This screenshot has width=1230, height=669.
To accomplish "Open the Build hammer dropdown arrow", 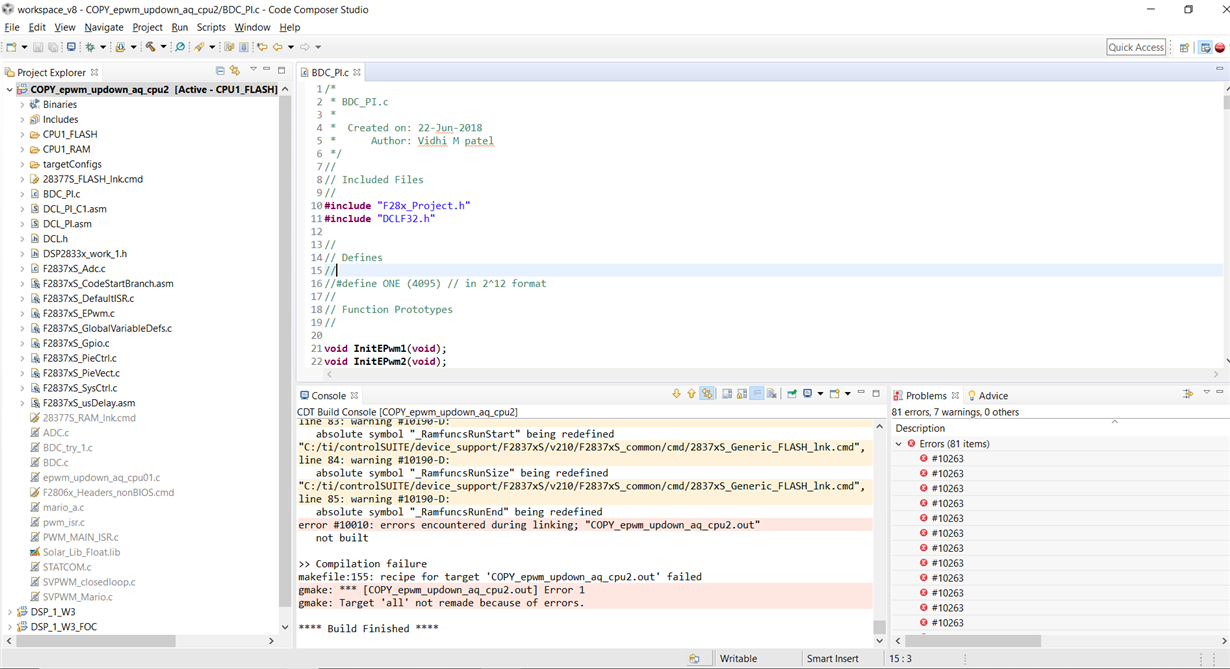I will (163, 47).
